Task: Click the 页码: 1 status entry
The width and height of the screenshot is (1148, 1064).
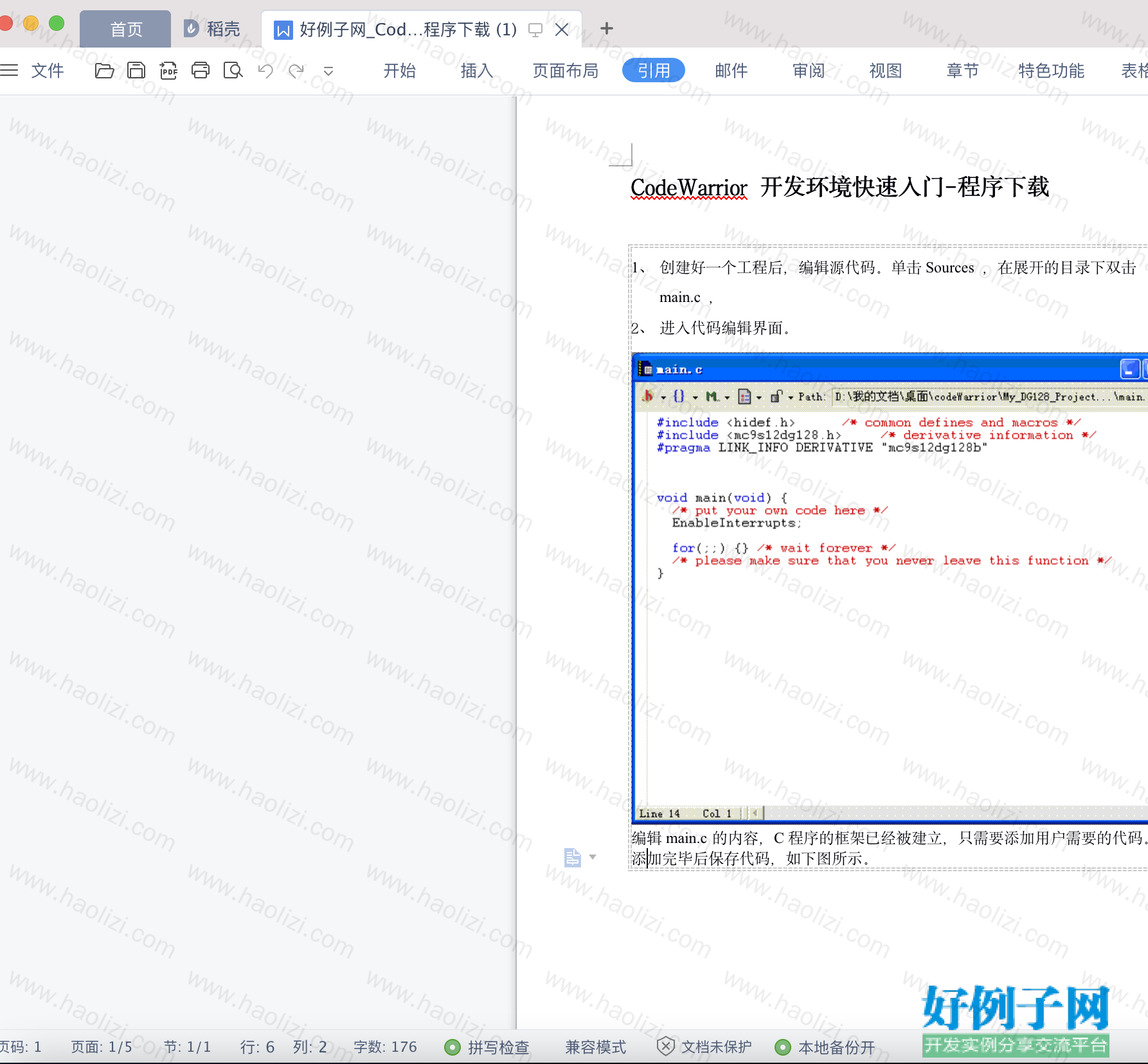Action: point(21,1047)
